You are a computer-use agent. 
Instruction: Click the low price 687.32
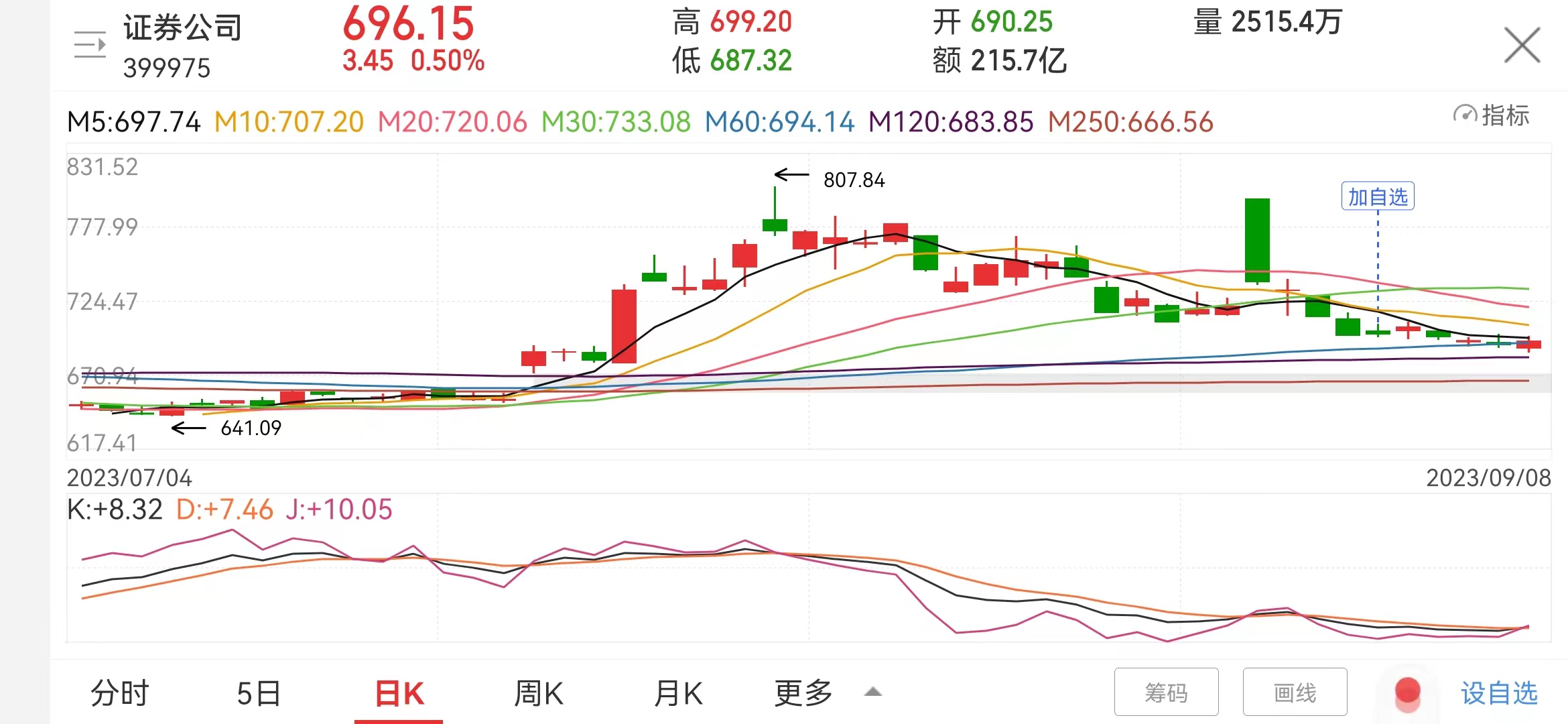(x=751, y=61)
